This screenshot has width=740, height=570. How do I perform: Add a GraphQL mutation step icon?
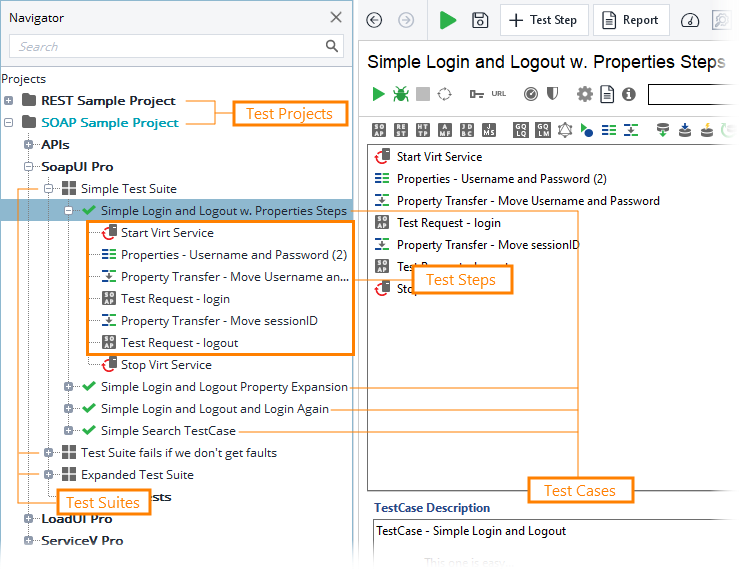543,130
